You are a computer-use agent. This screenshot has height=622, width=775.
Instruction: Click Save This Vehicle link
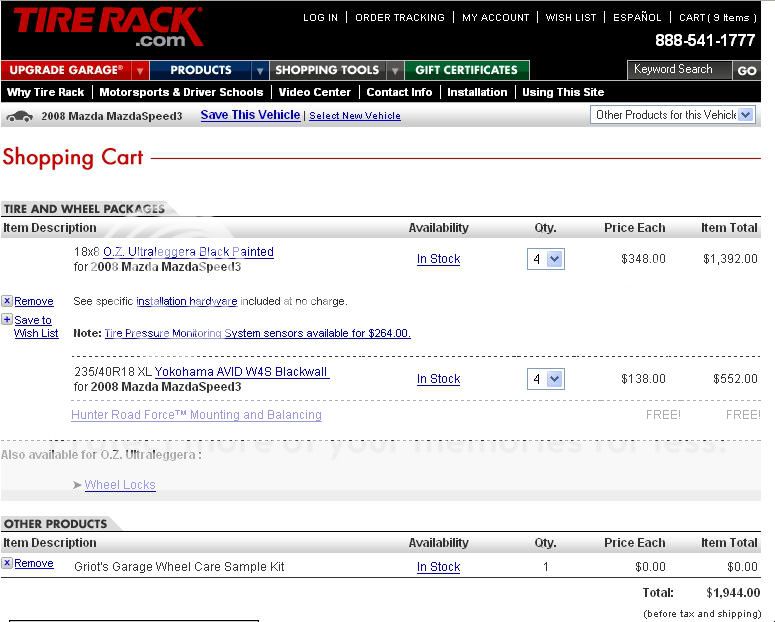(251, 115)
